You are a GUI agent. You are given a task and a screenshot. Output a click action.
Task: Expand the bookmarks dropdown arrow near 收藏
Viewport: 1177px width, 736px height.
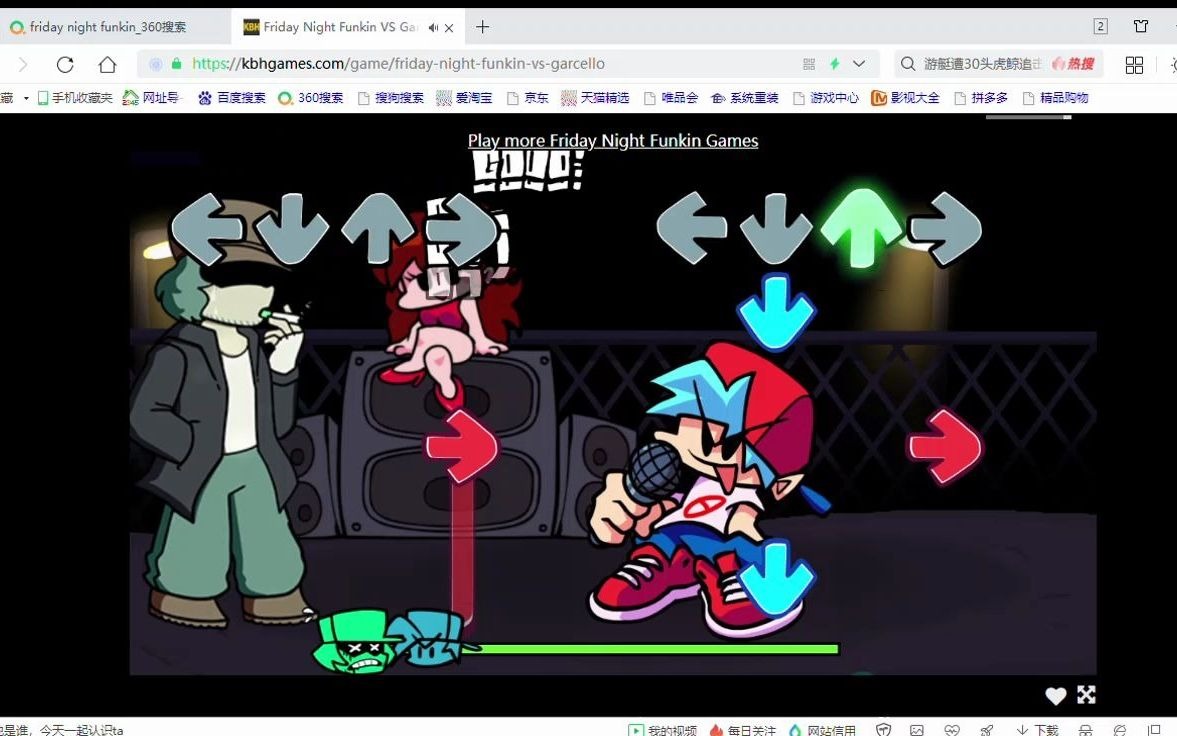pos(26,98)
